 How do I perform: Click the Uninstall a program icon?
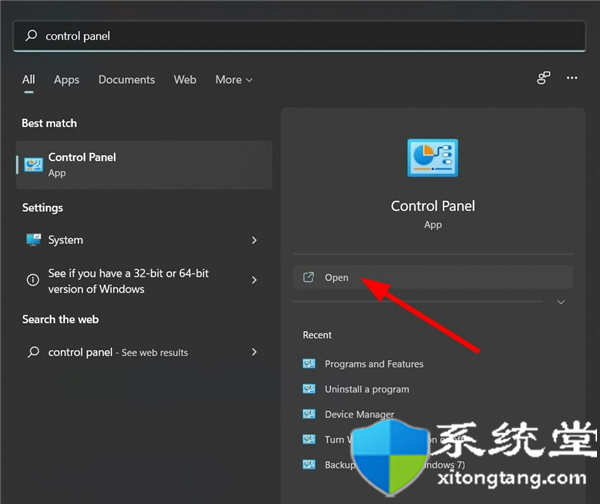pyautogui.click(x=309, y=389)
